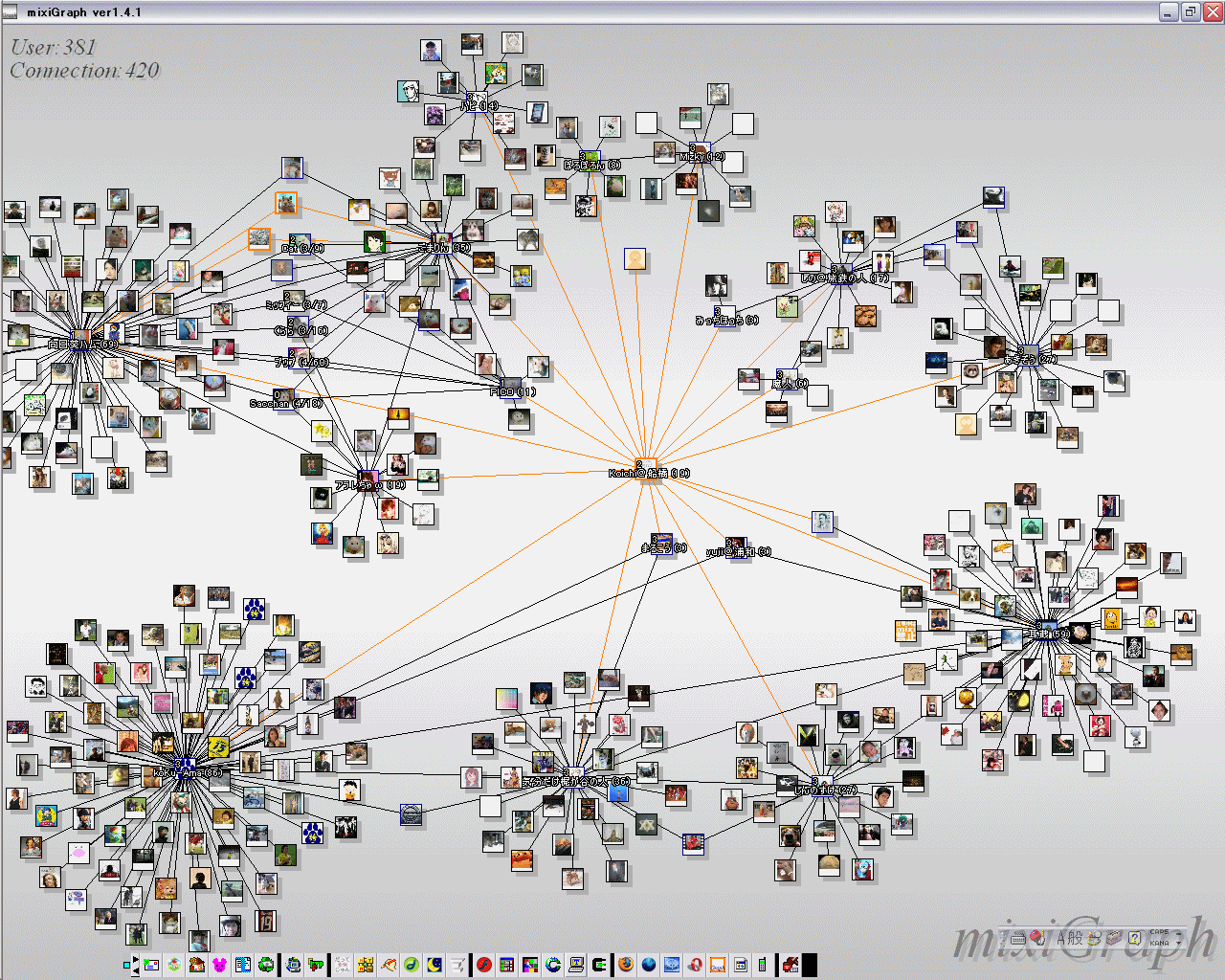This screenshot has width=1225, height=980.
Task: Open the IME bar options arrow
Action: 1178,943
